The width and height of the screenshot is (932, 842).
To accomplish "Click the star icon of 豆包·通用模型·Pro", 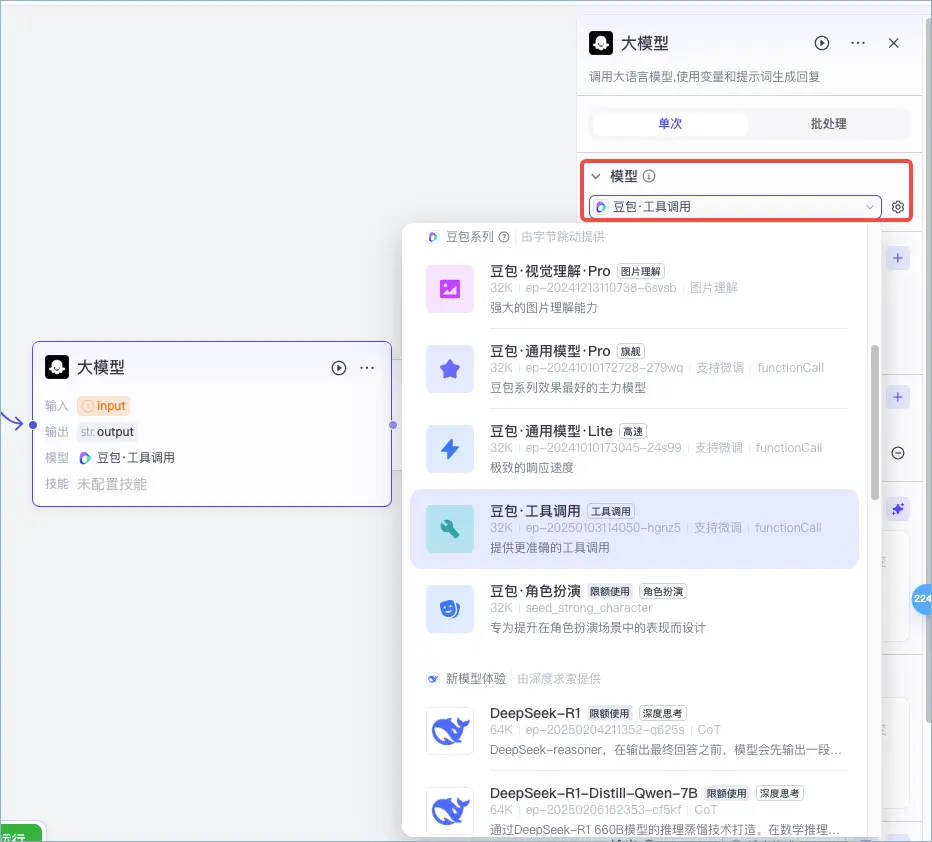I will pyautogui.click(x=450, y=369).
